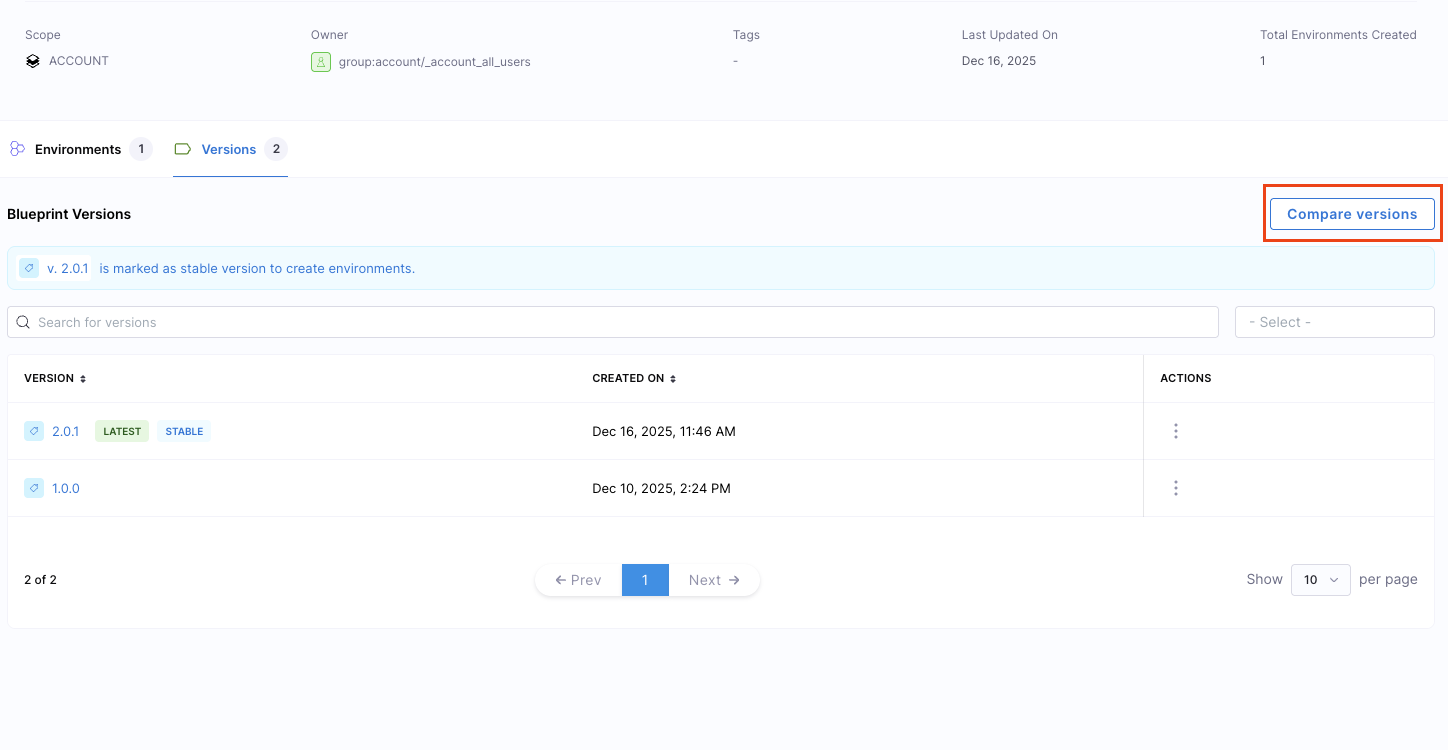This screenshot has width=1448, height=750.
Task: Open version 2.0.1 link
Action: click(65, 431)
